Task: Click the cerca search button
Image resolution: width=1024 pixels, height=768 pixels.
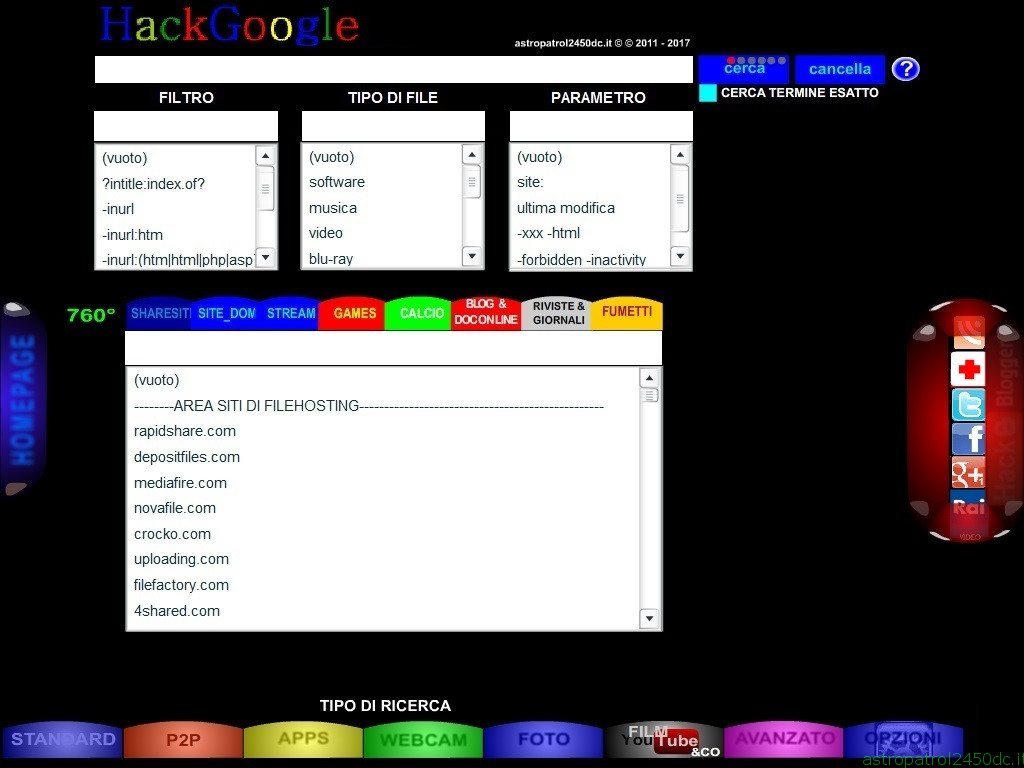Action: point(744,69)
